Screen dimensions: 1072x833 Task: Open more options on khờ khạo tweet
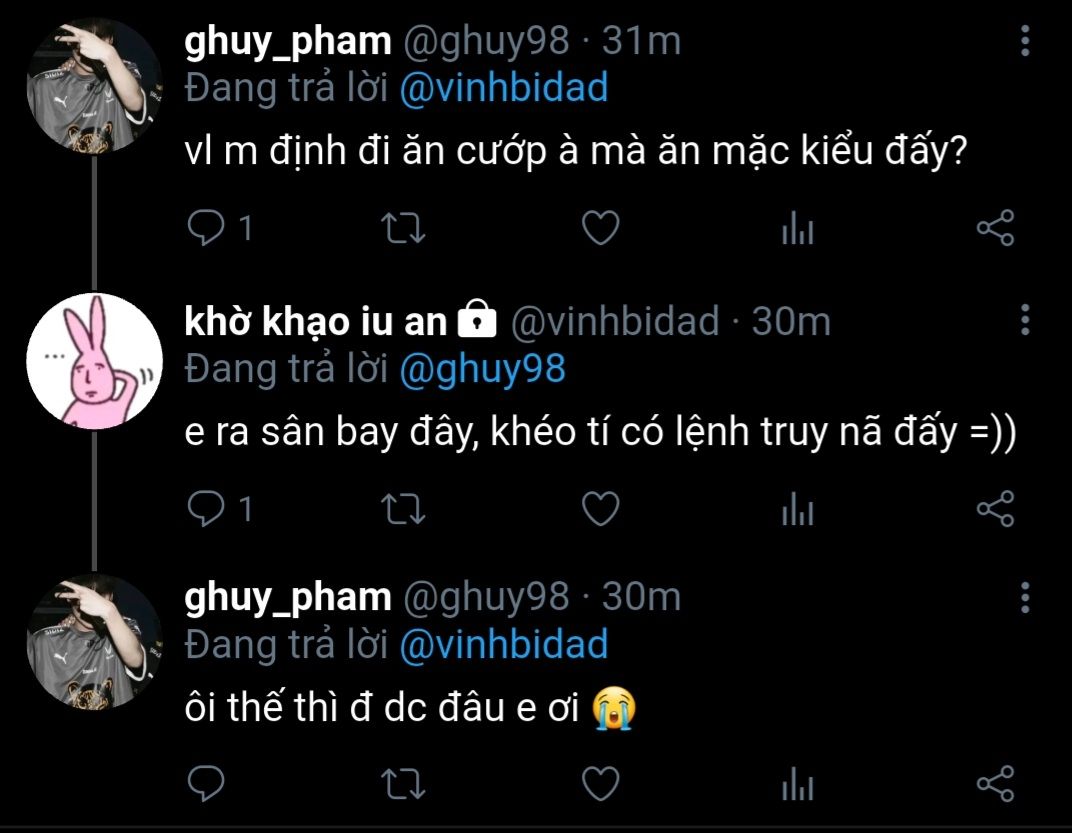pyautogui.click(x=1025, y=321)
